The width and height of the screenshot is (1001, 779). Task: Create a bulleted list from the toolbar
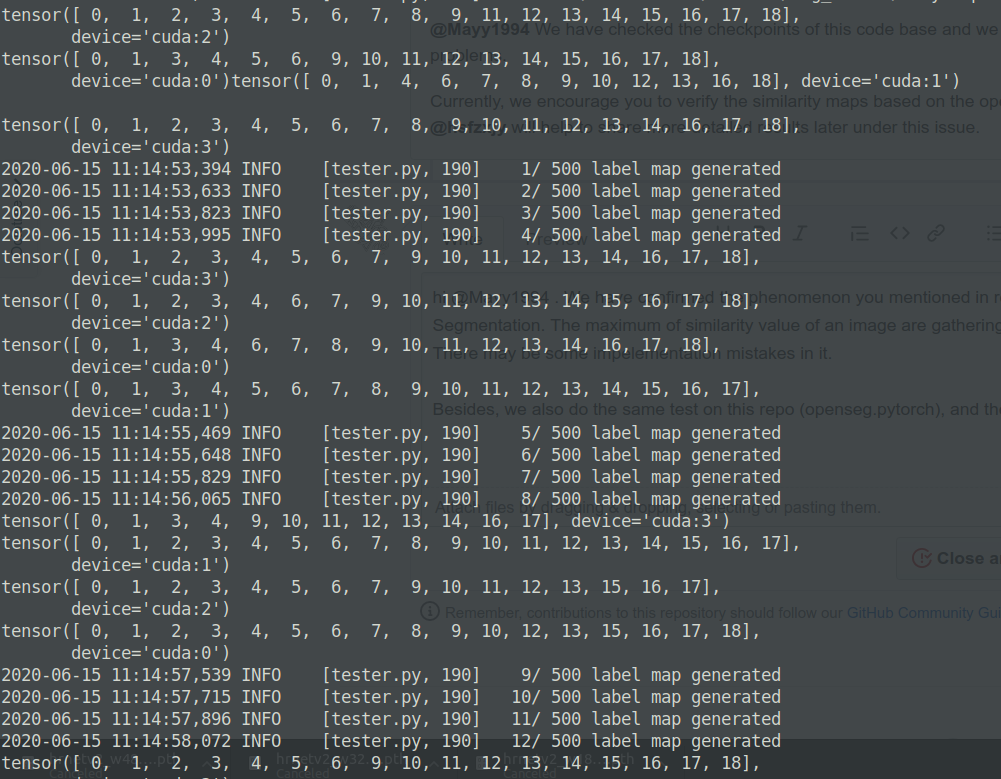click(x=992, y=233)
